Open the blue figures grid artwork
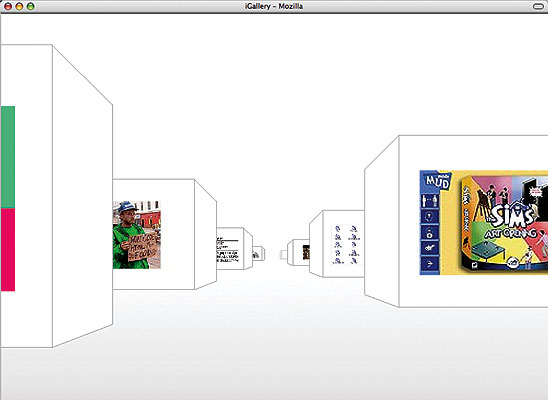This screenshot has width=548, height=400. click(347, 245)
